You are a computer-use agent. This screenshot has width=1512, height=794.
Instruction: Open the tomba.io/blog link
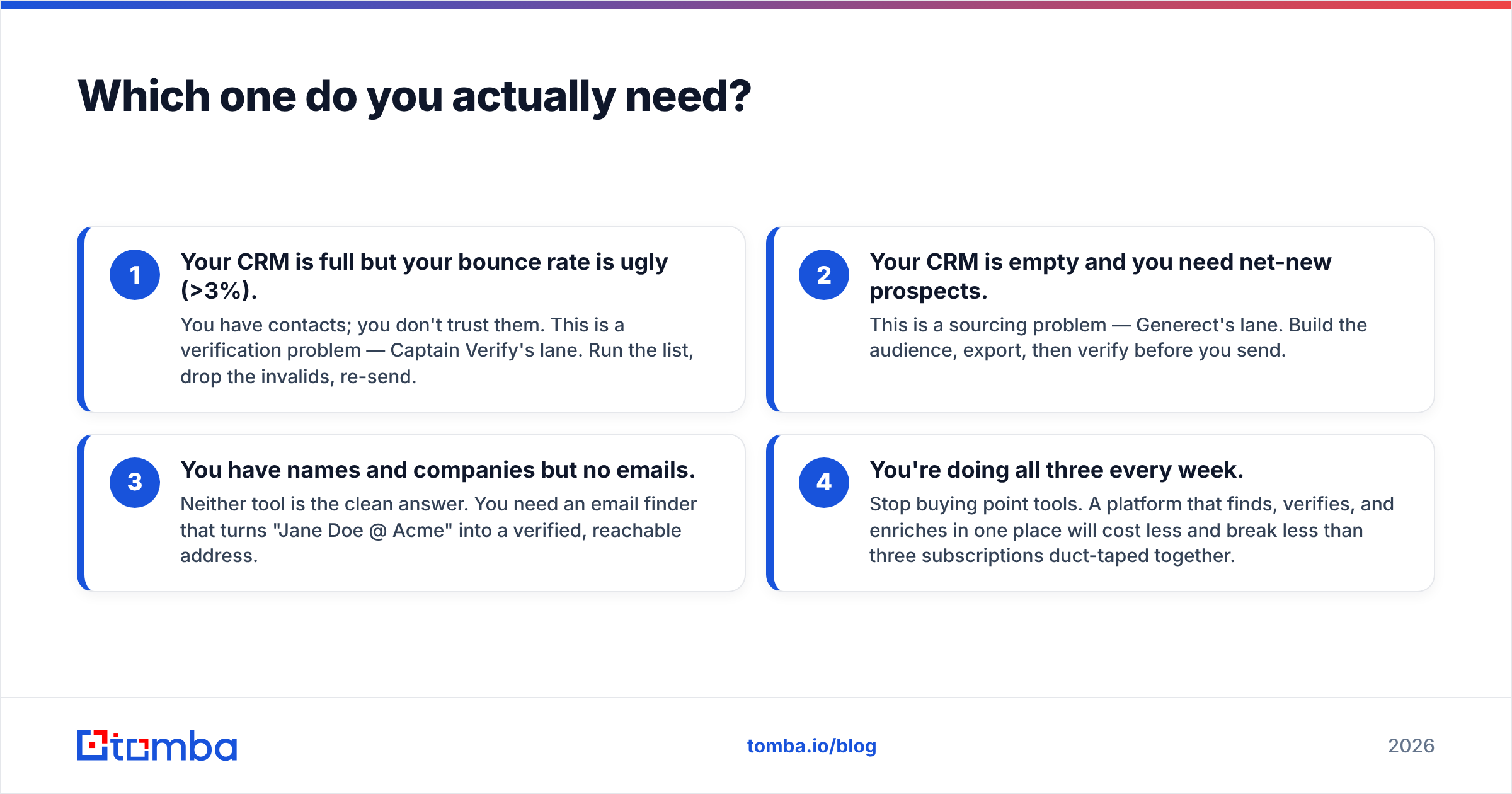811,746
